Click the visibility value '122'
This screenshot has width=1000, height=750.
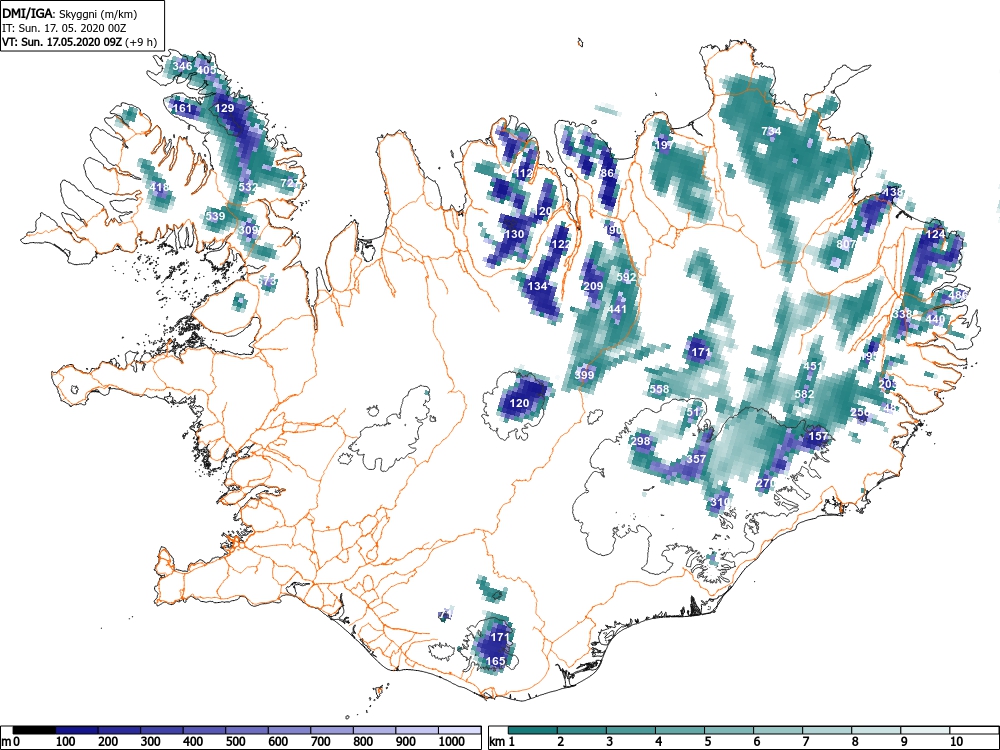click(561, 244)
